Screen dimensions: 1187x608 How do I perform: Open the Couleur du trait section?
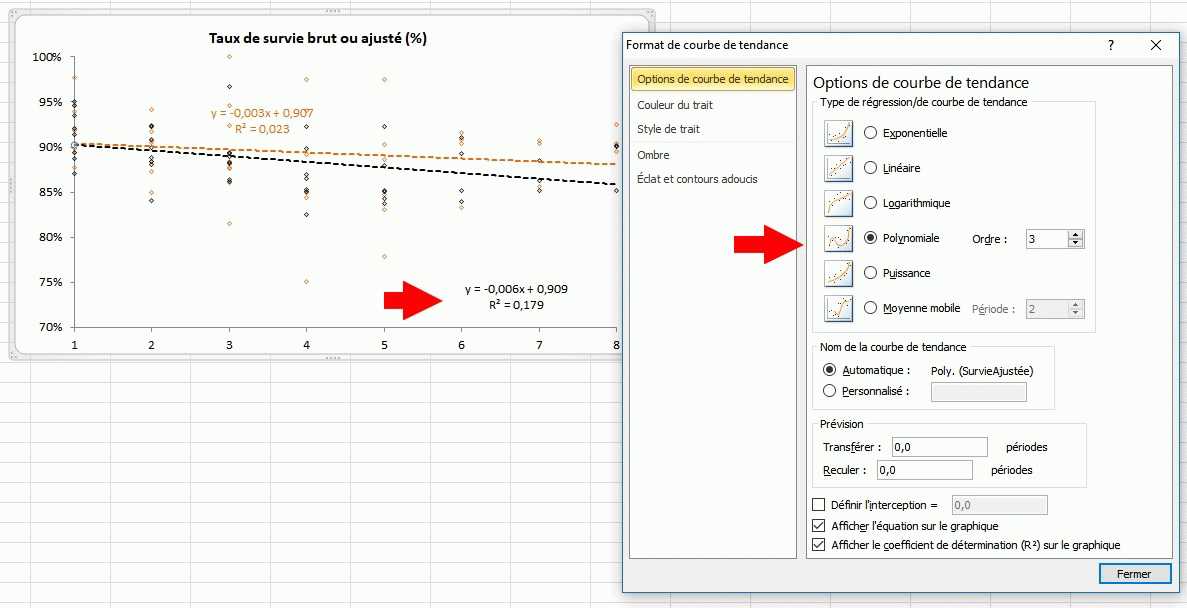(x=675, y=105)
